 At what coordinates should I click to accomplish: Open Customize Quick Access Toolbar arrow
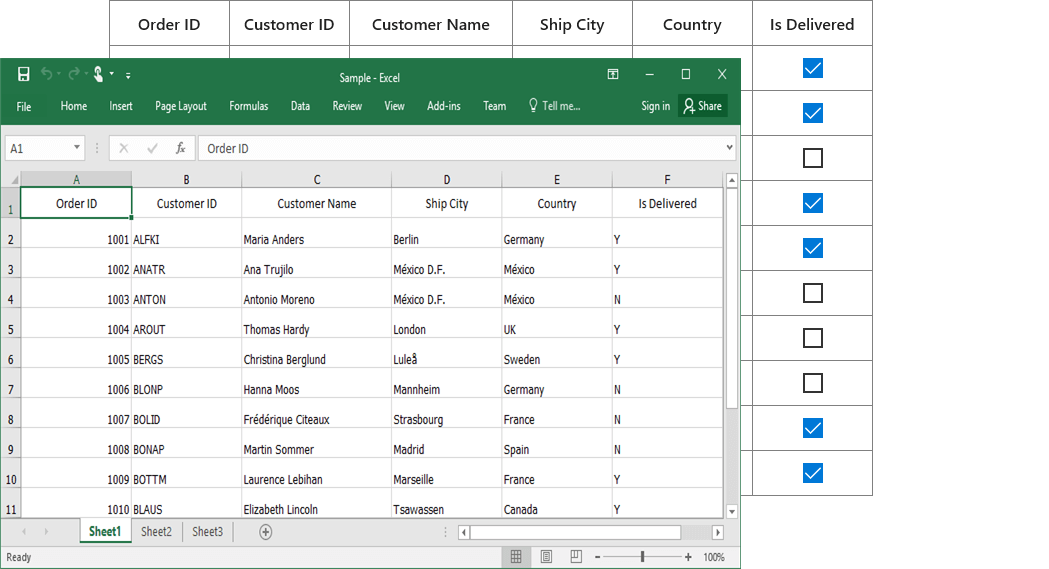click(128, 75)
